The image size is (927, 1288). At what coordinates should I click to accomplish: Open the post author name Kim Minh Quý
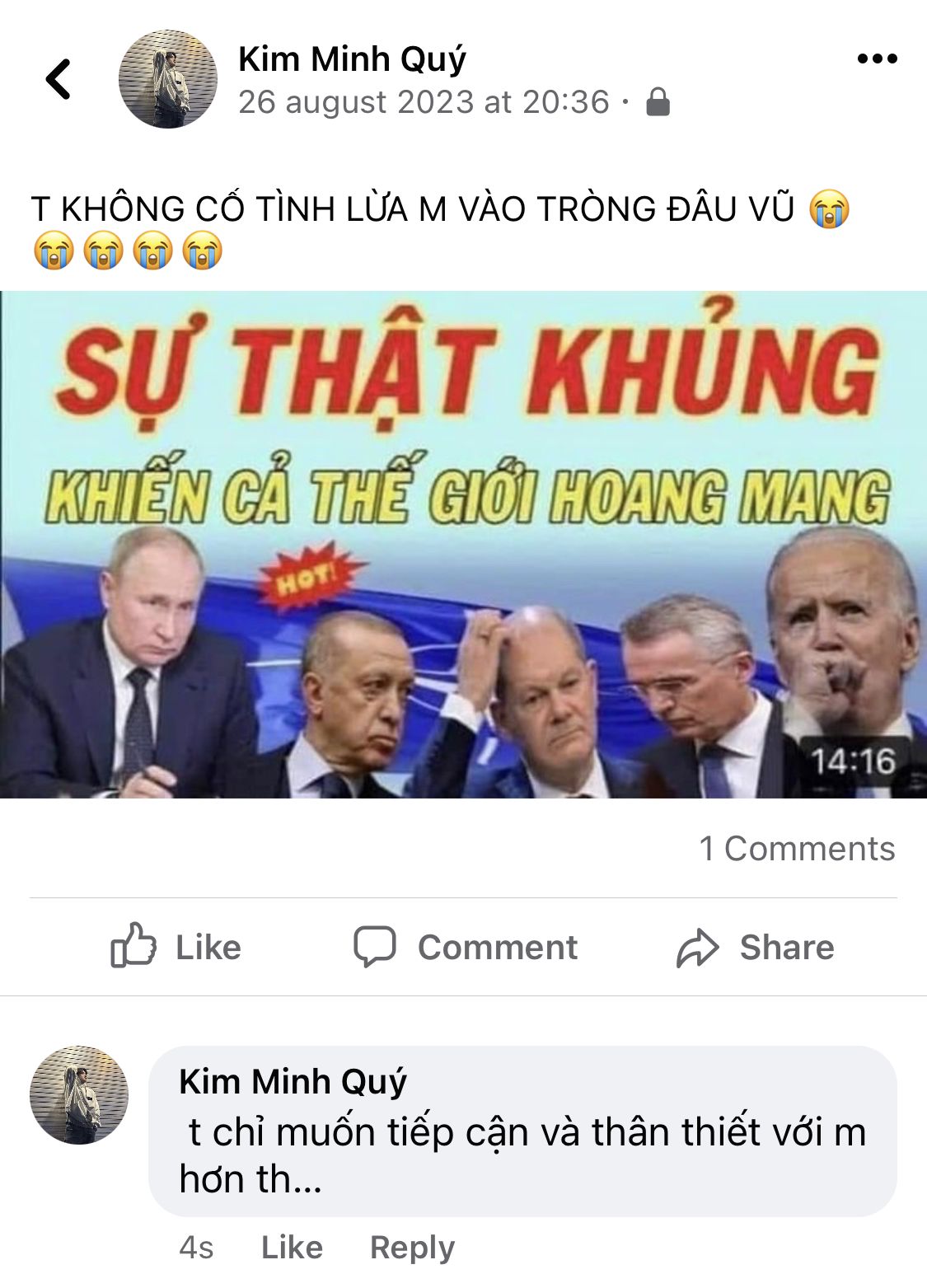point(352,59)
